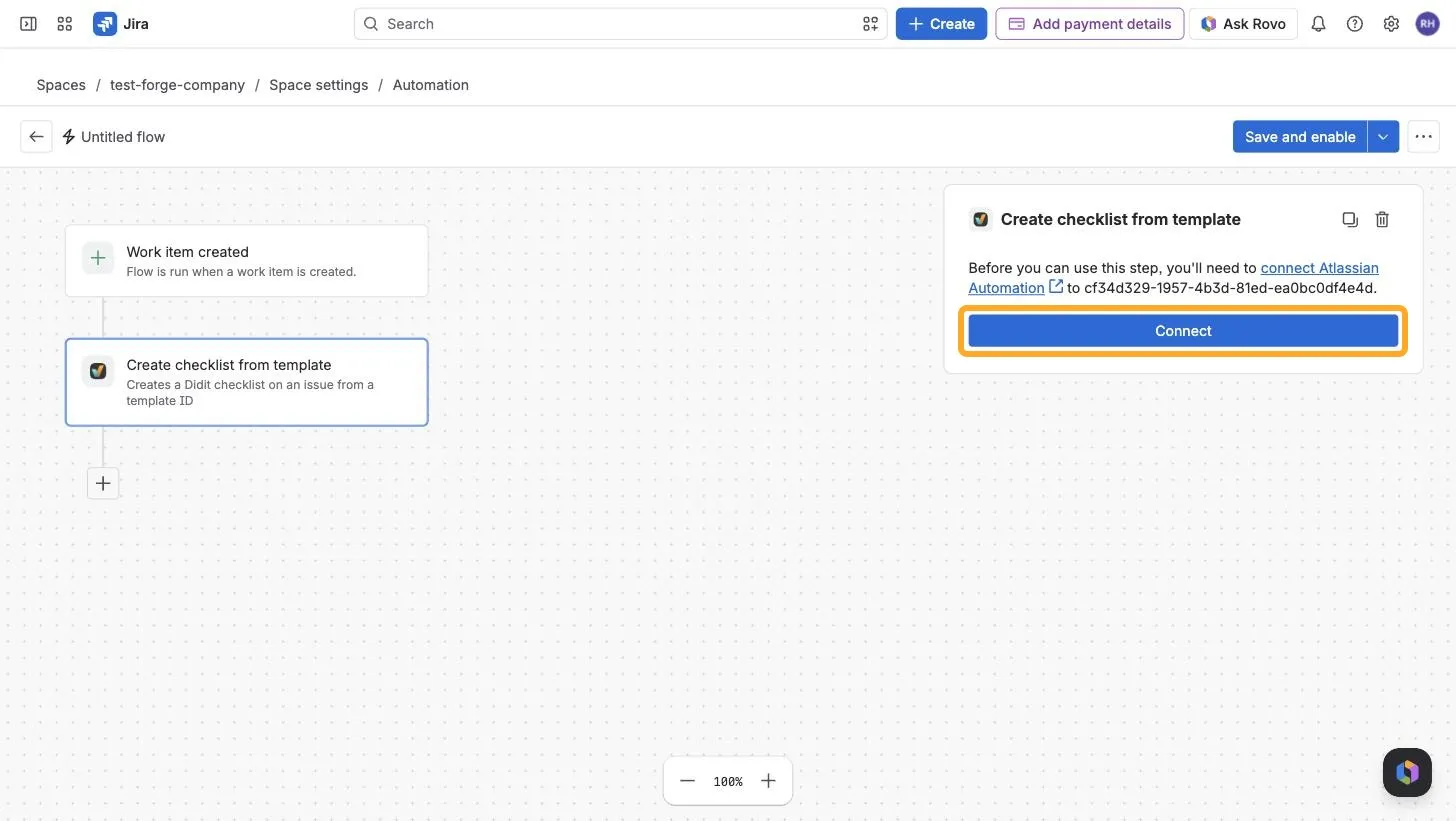The height and width of the screenshot is (821, 1456).
Task: Add a new step with the plus icon below the flow
Action: [x=103, y=484]
